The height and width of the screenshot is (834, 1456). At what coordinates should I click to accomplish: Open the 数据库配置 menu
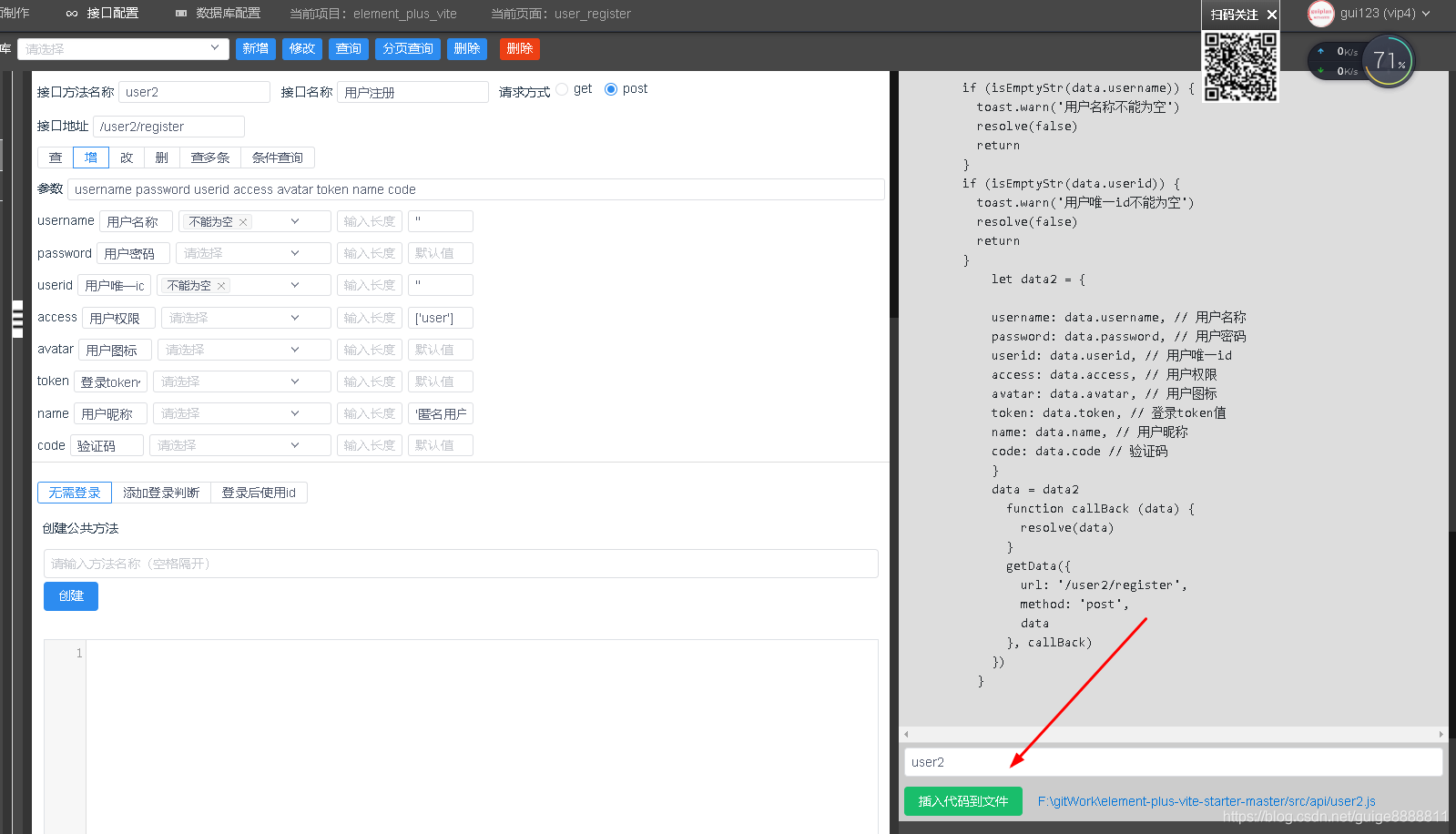pos(228,14)
